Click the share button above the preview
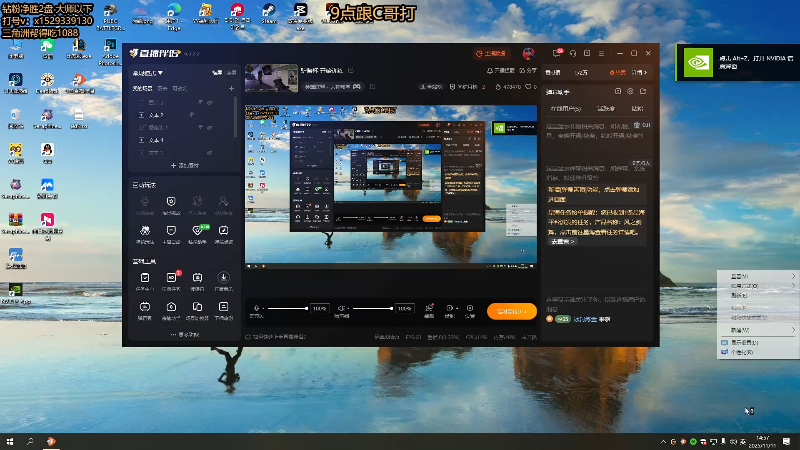The height and width of the screenshot is (450, 800). click(x=528, y=71)
